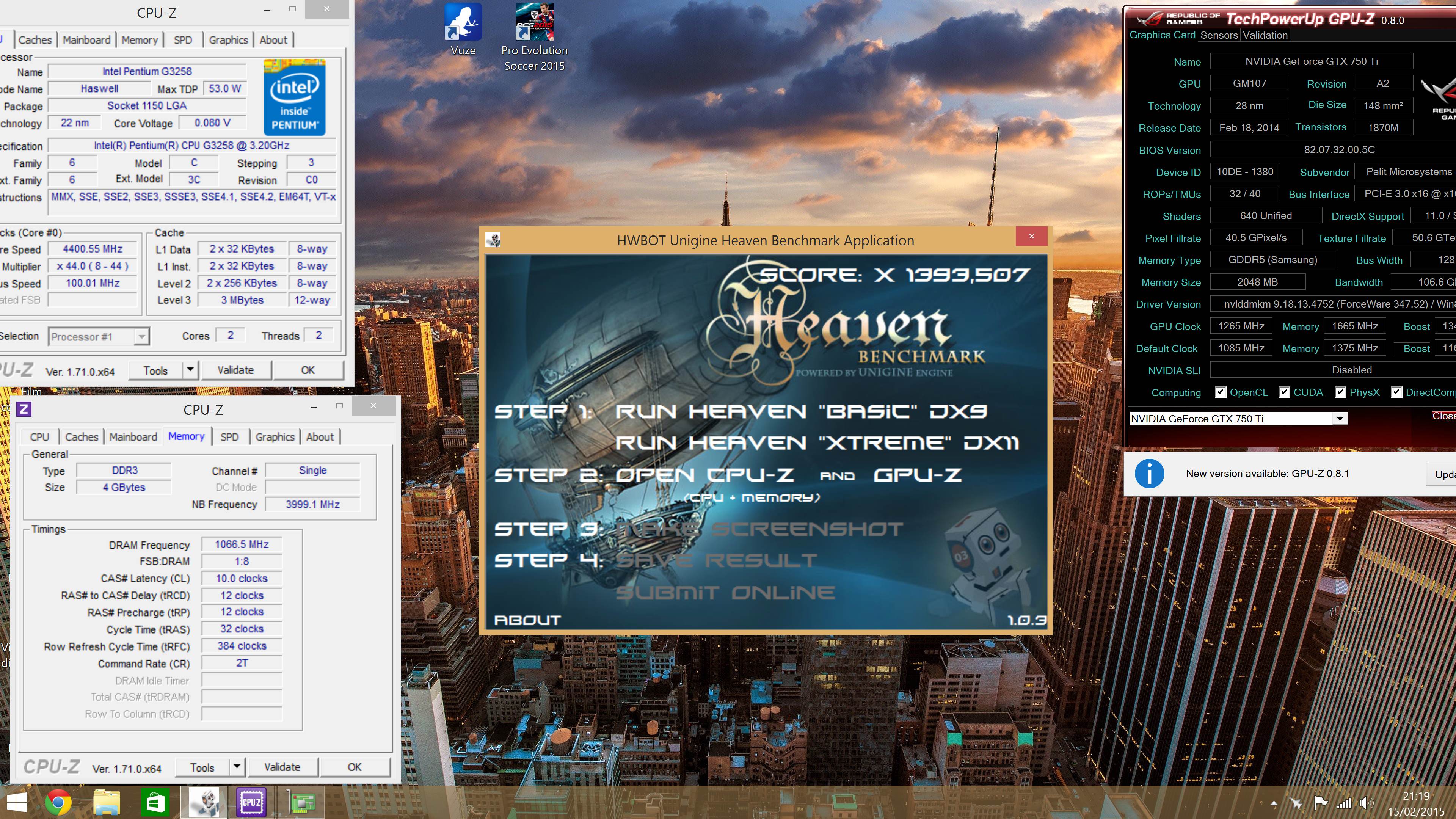Click Take Screenshot in HWBOT step 3
Screen dimensions: 1456x819
pos(759,529)
